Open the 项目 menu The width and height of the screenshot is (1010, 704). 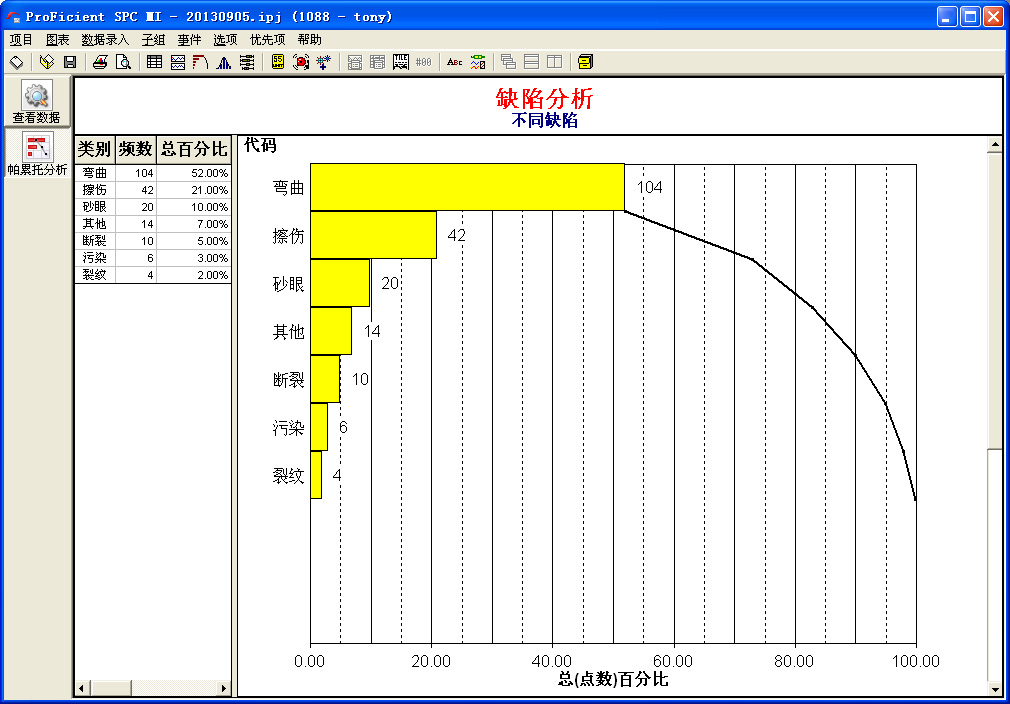21,40
